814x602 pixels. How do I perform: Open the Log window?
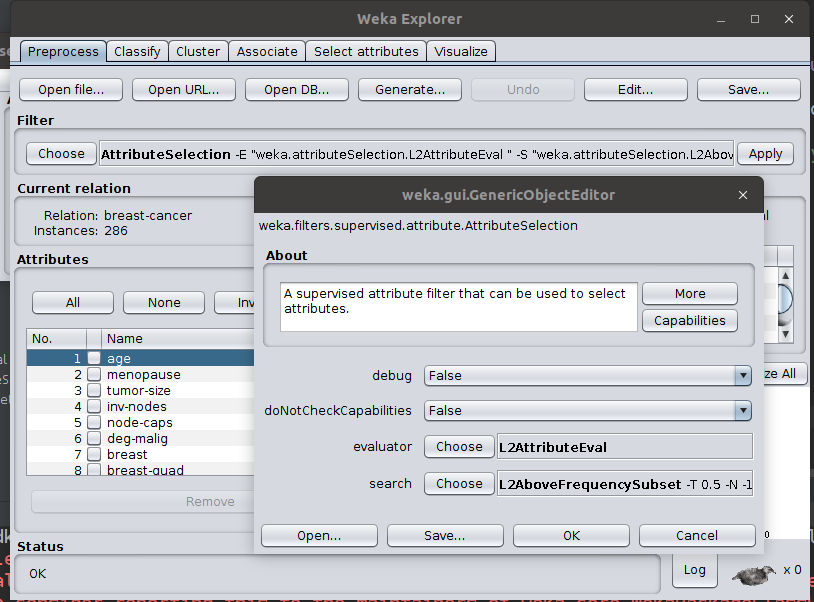695,570
